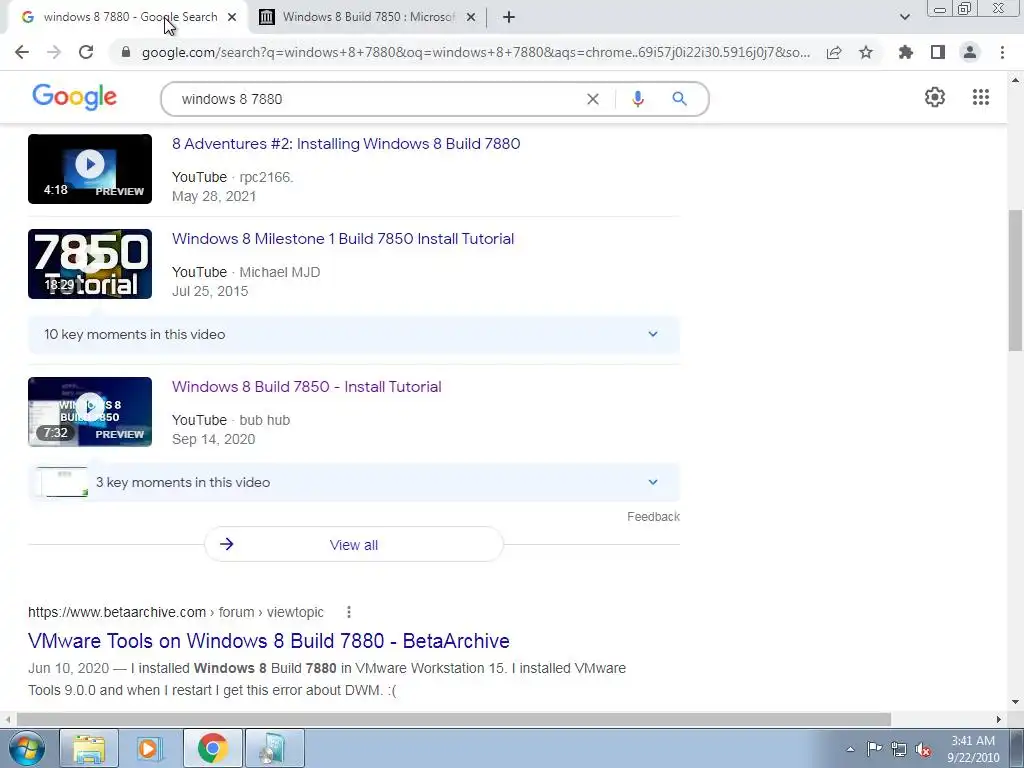Go back to the previous page

click(22, 52)
